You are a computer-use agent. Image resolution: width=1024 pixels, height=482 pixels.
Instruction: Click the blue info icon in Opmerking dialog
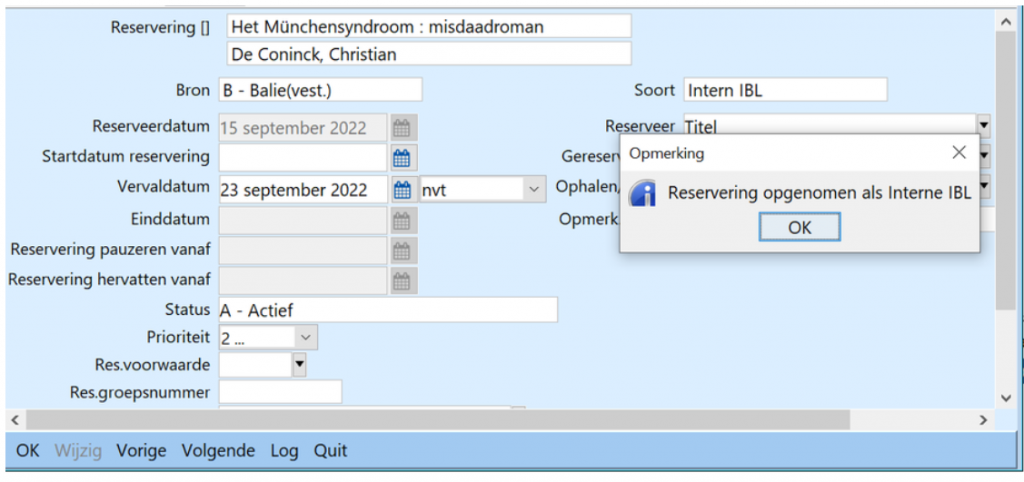click(642, 193)
